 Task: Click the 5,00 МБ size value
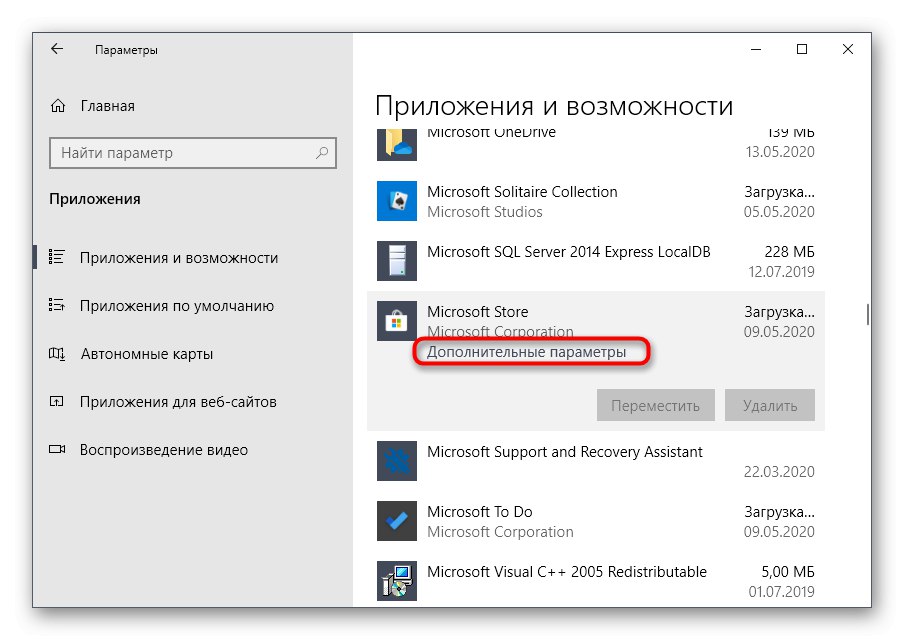tap(788, 572)
